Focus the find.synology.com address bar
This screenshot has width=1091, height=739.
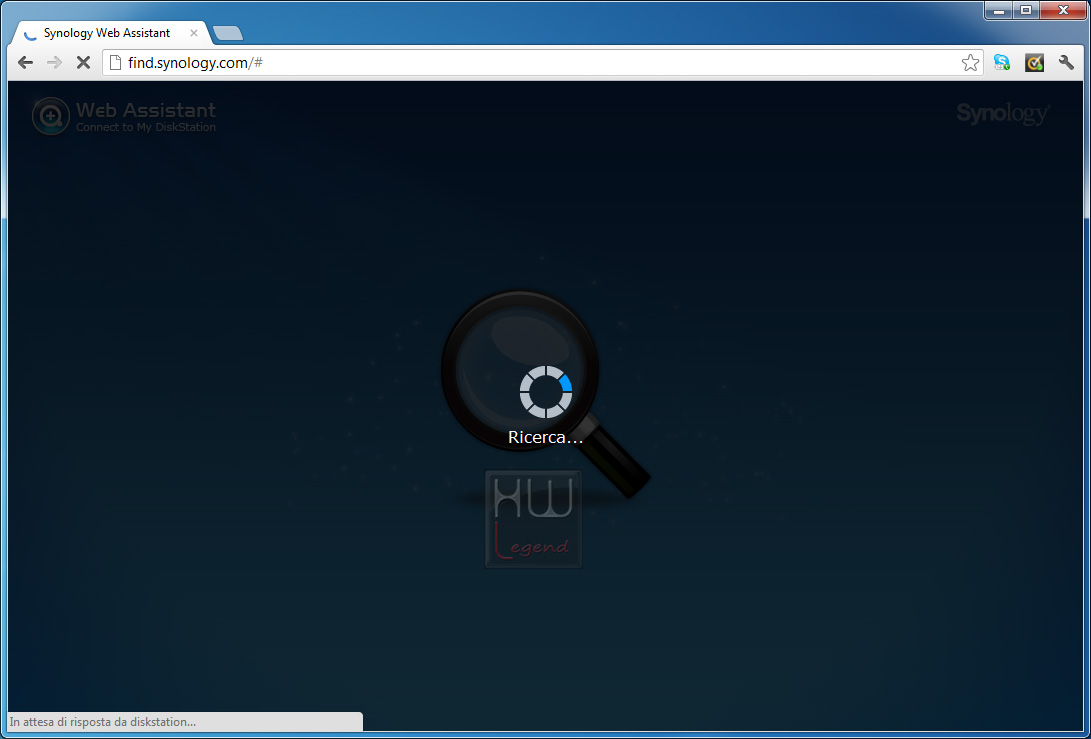tap(543, 63)
